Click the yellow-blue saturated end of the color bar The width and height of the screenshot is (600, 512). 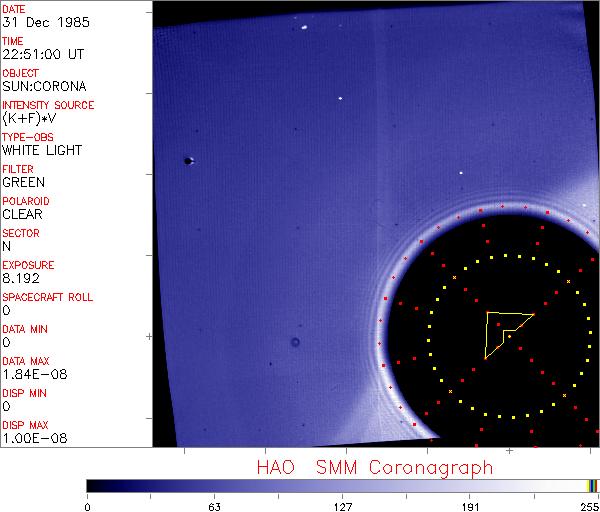click(x=593, y=485)
